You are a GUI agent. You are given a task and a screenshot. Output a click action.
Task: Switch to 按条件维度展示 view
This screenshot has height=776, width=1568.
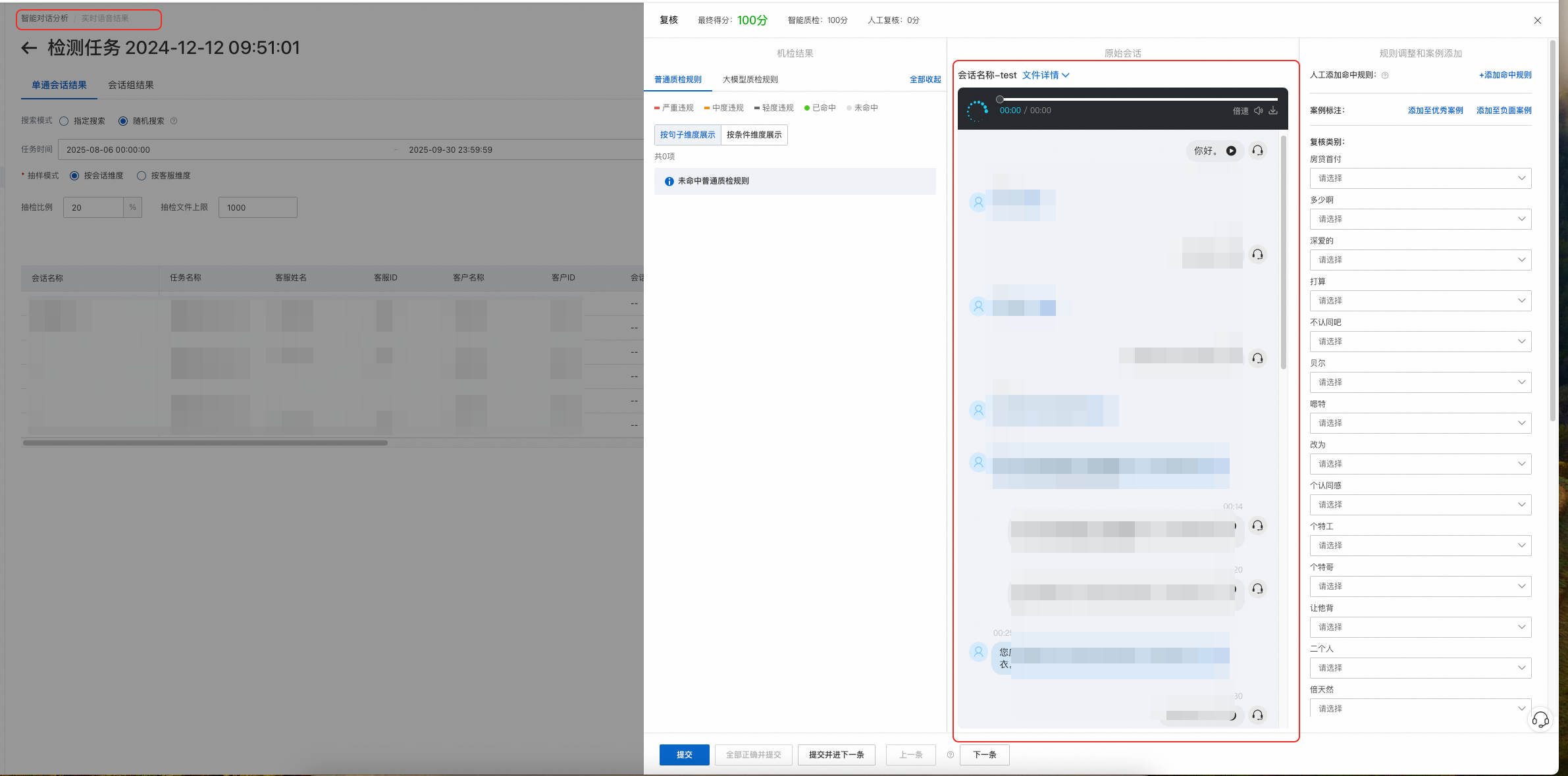click(x=754, y=135)
